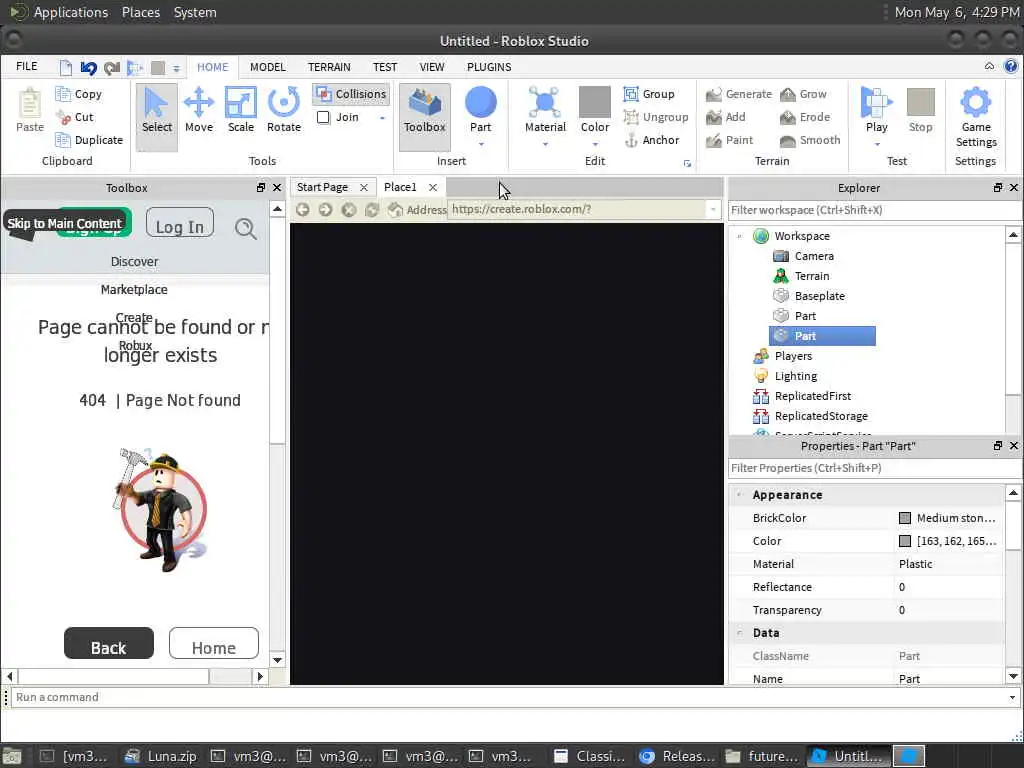Click the Log In button

click(x=180, y=224)
